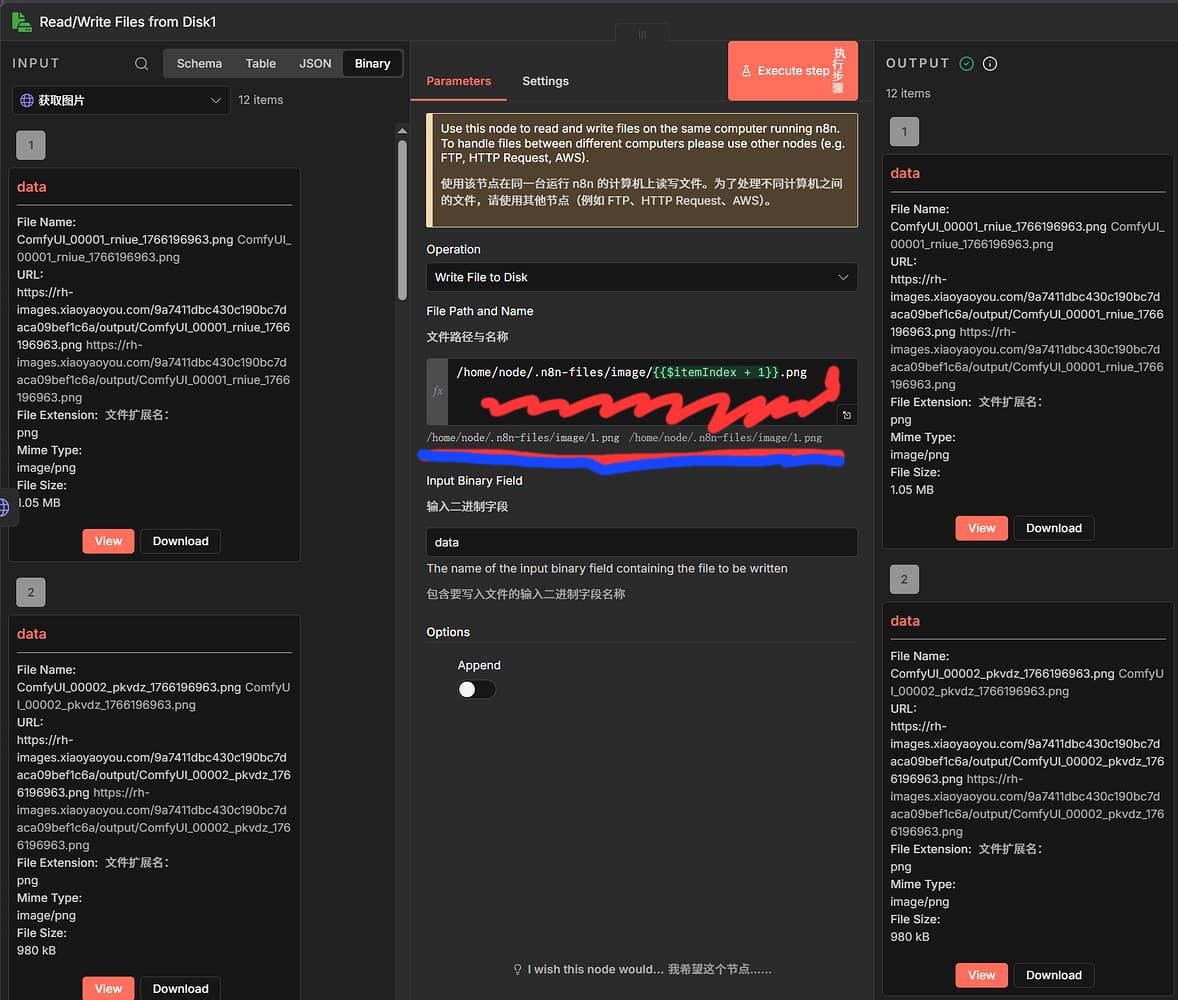Click the output 12 items count
The image size is (1178, 1000).
point(908,93)
